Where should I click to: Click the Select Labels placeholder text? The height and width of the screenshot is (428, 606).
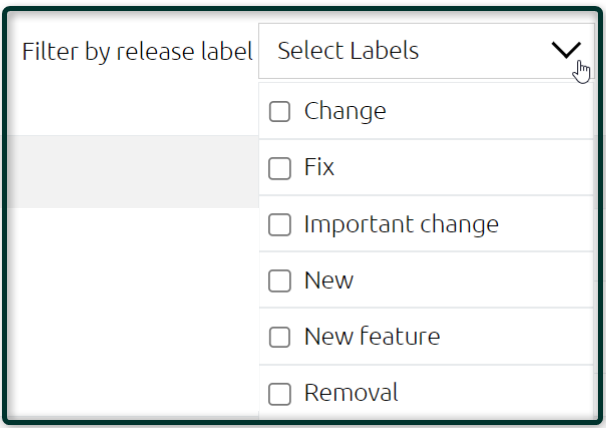348,51
